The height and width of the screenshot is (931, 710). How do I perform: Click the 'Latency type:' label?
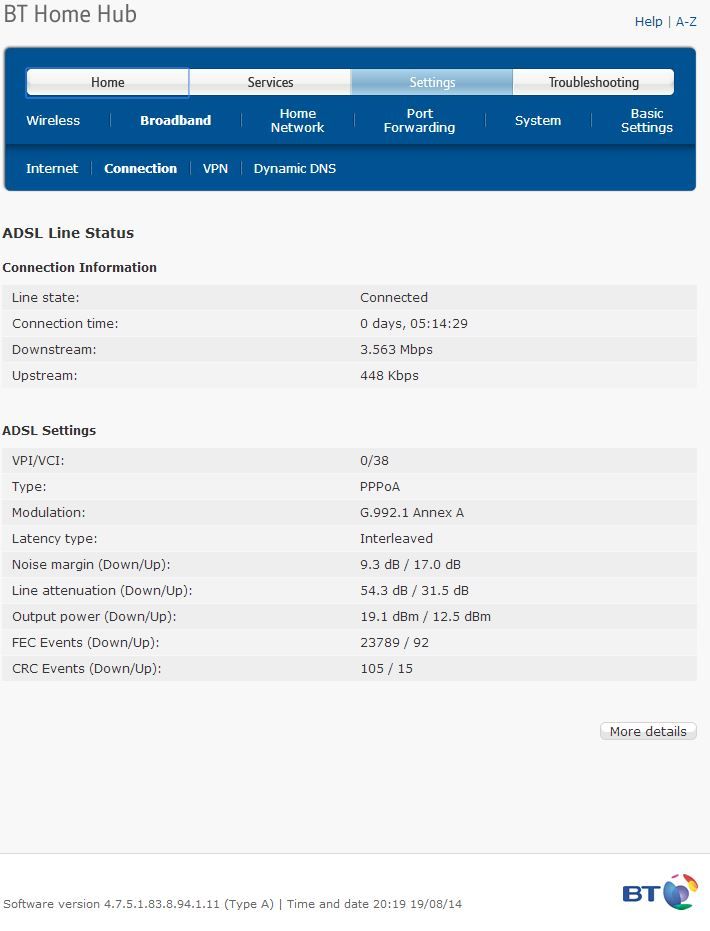pos(55,539)
